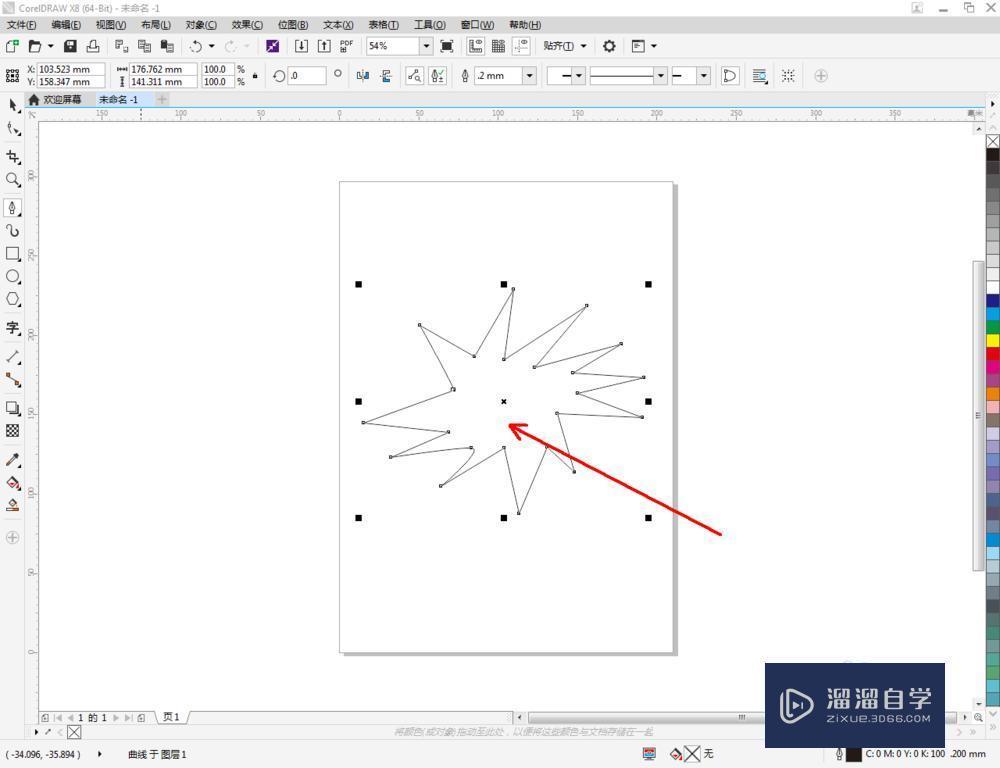
Task: Mirror the selected object horizontally
Action: [360, 75]
